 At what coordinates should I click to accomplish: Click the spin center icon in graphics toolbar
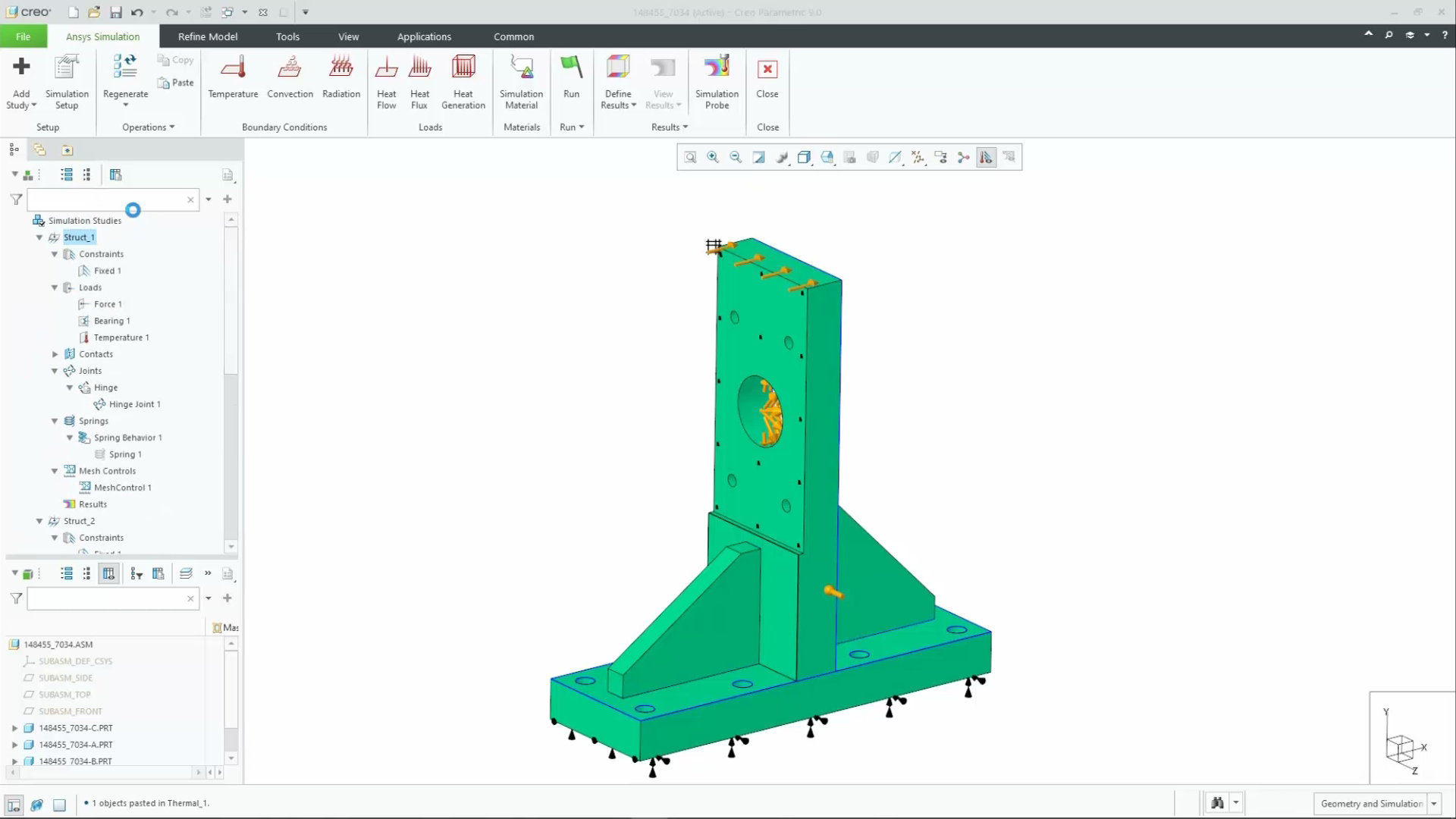pyautogui.click(x=964, y=157)
